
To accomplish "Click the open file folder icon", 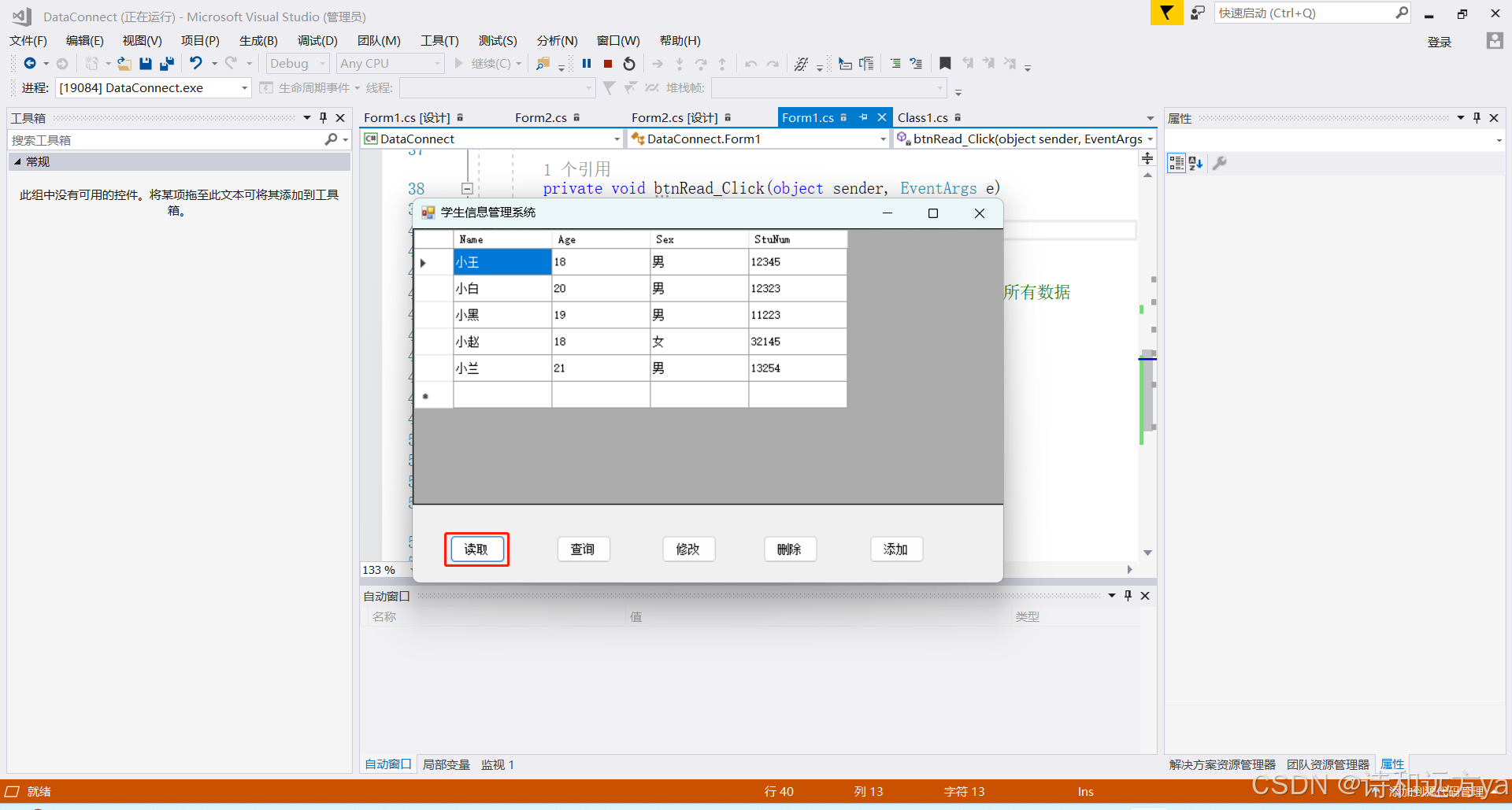I will [x=124, y=64].
